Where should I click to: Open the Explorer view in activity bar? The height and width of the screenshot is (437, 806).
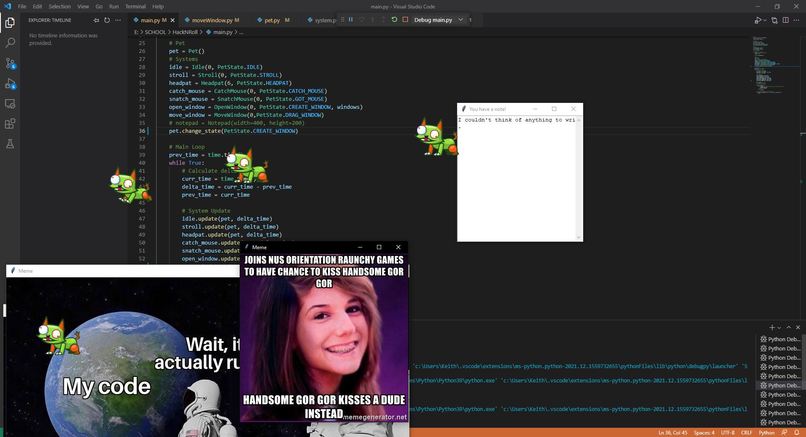(10, 23)
